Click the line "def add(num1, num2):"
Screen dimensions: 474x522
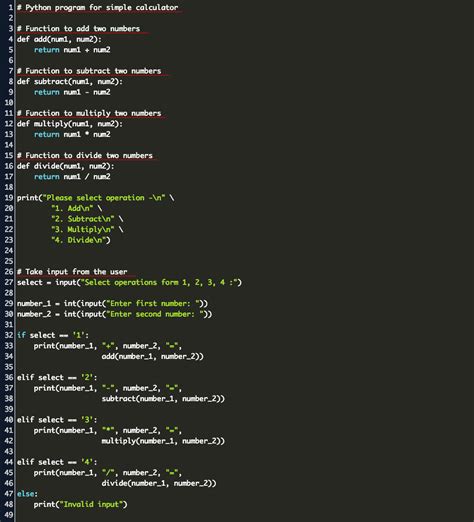pyautogui.click(x=59, y=39)
